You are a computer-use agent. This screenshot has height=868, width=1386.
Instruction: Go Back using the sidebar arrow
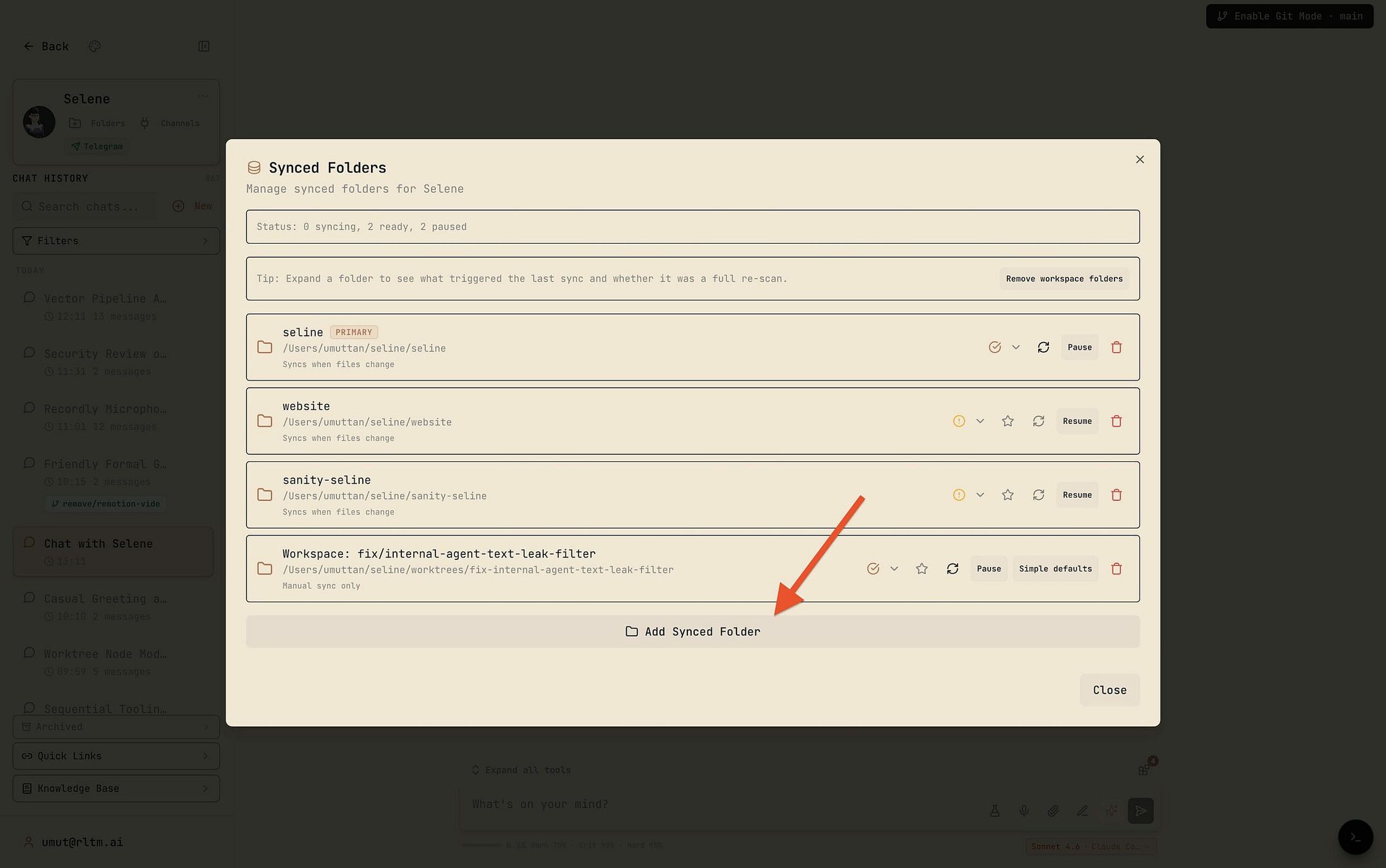tap(46, 46)
